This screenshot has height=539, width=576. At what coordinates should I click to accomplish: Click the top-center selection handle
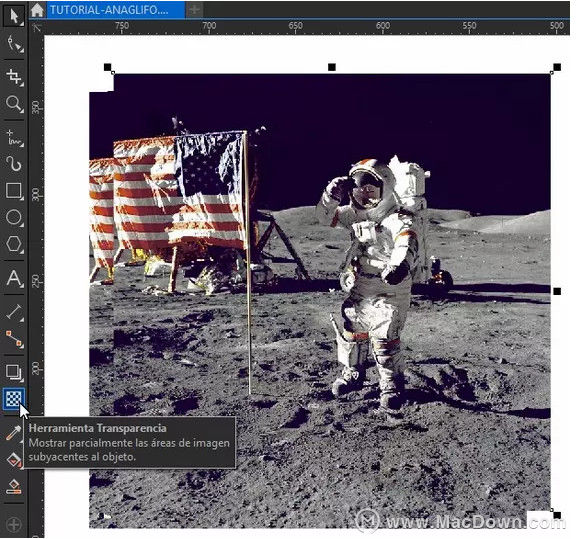[332, 67]
